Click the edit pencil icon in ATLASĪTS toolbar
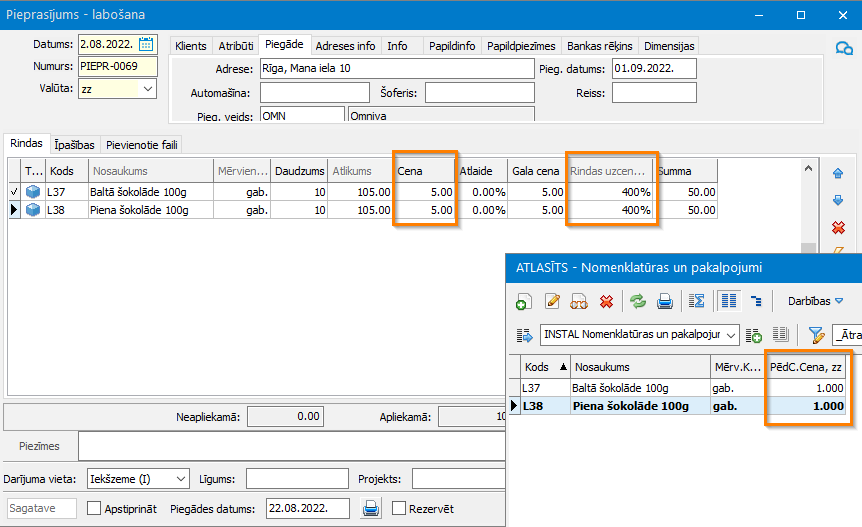 tap(551, 301)
